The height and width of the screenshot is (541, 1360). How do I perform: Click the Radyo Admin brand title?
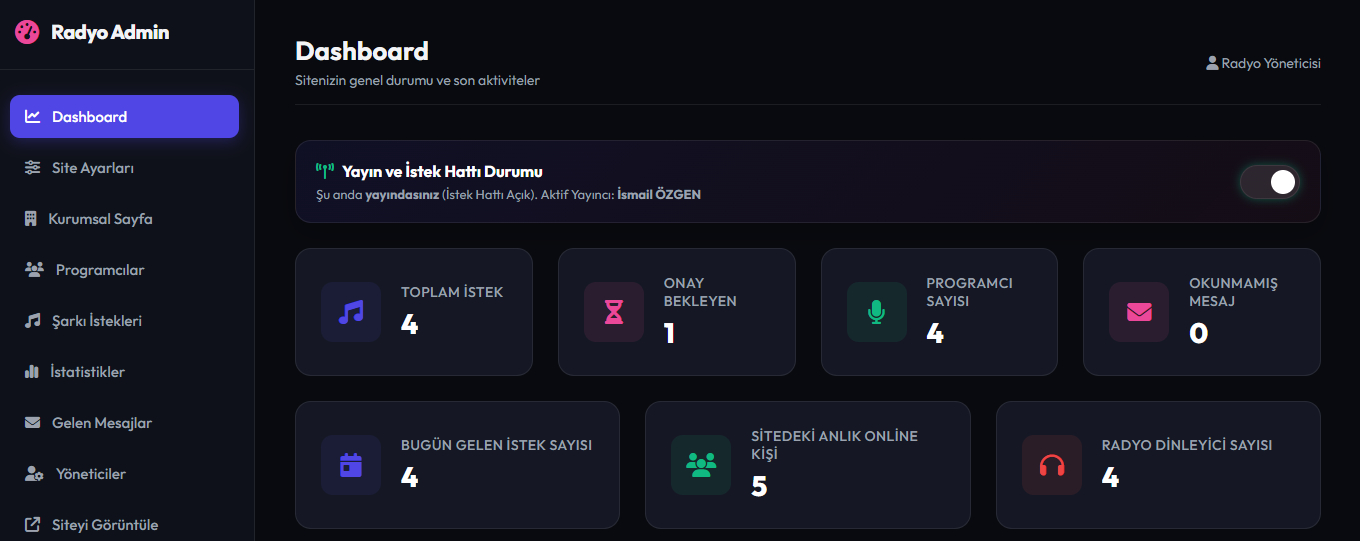(x=110, y=32)
